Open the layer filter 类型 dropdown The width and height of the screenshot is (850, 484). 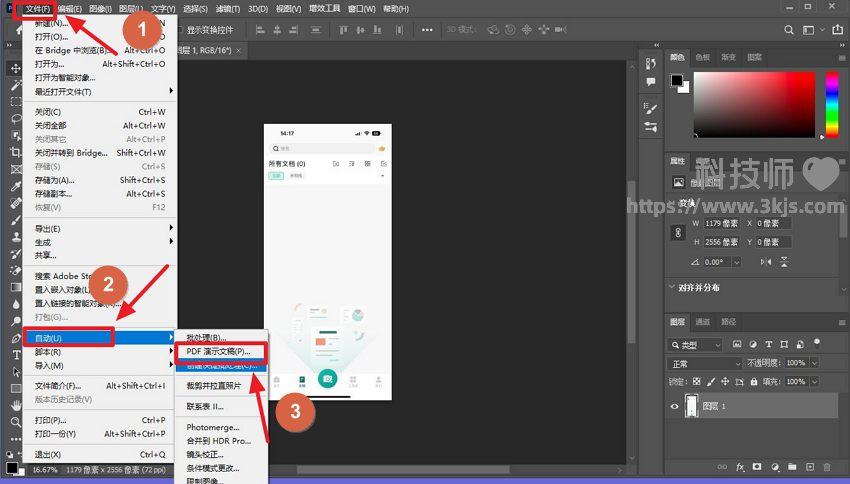pyautogui.click(x=696, y=345)
